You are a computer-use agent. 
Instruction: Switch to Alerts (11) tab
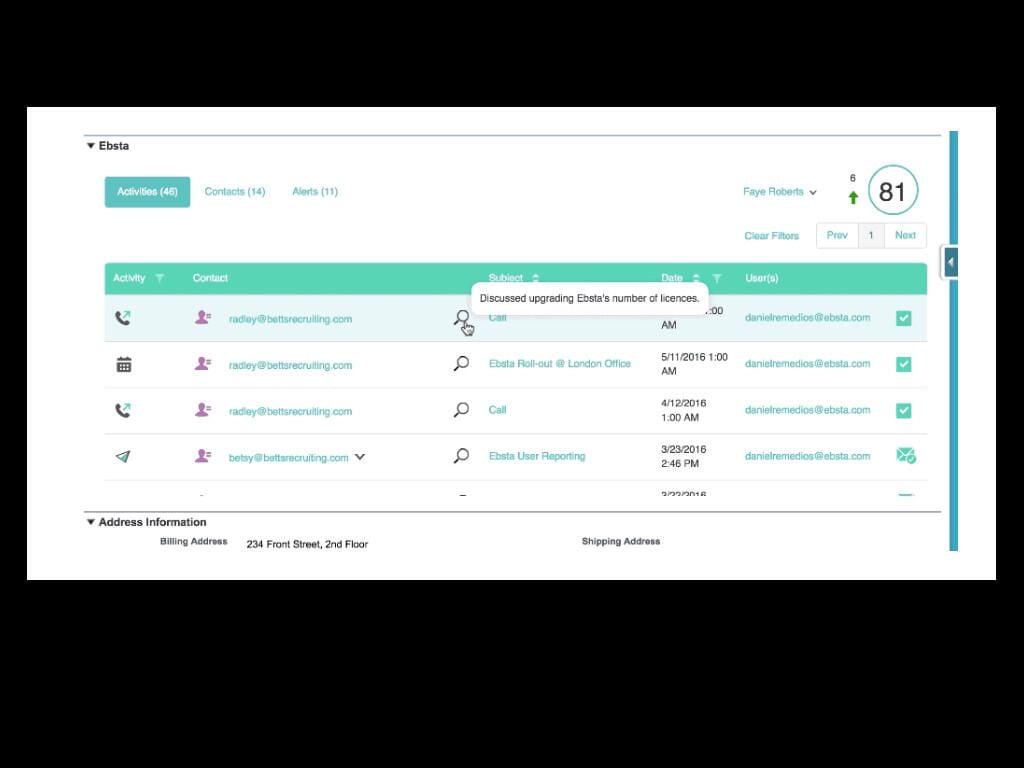[315, 192]
